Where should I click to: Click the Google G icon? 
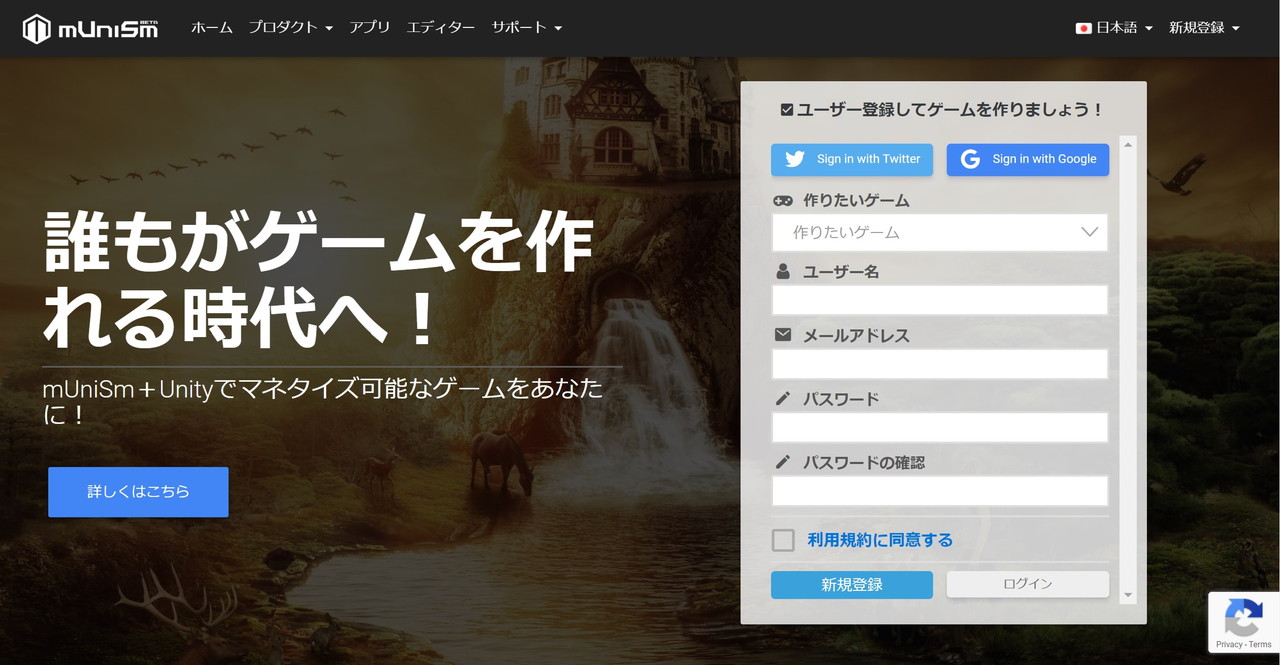[970, 159]
